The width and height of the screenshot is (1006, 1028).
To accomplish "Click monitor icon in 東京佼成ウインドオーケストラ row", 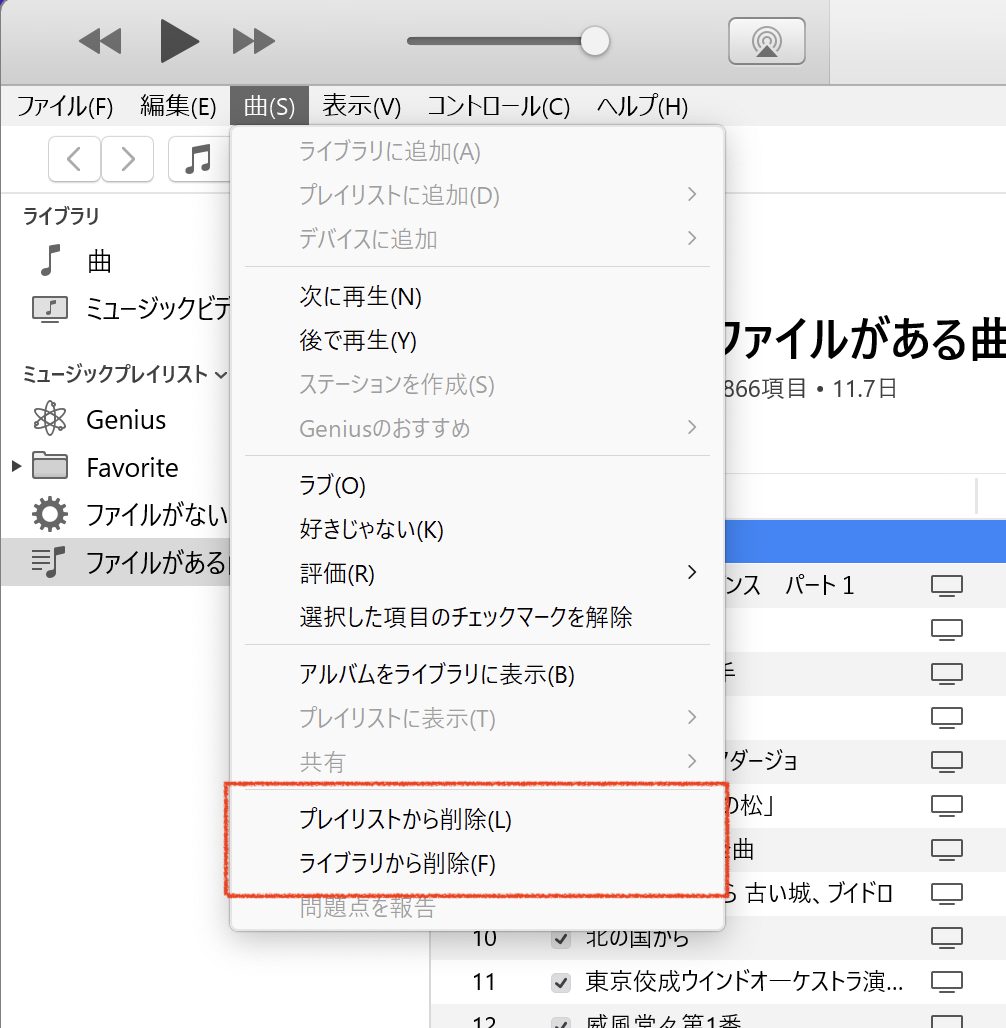I will tap(947, 981).
